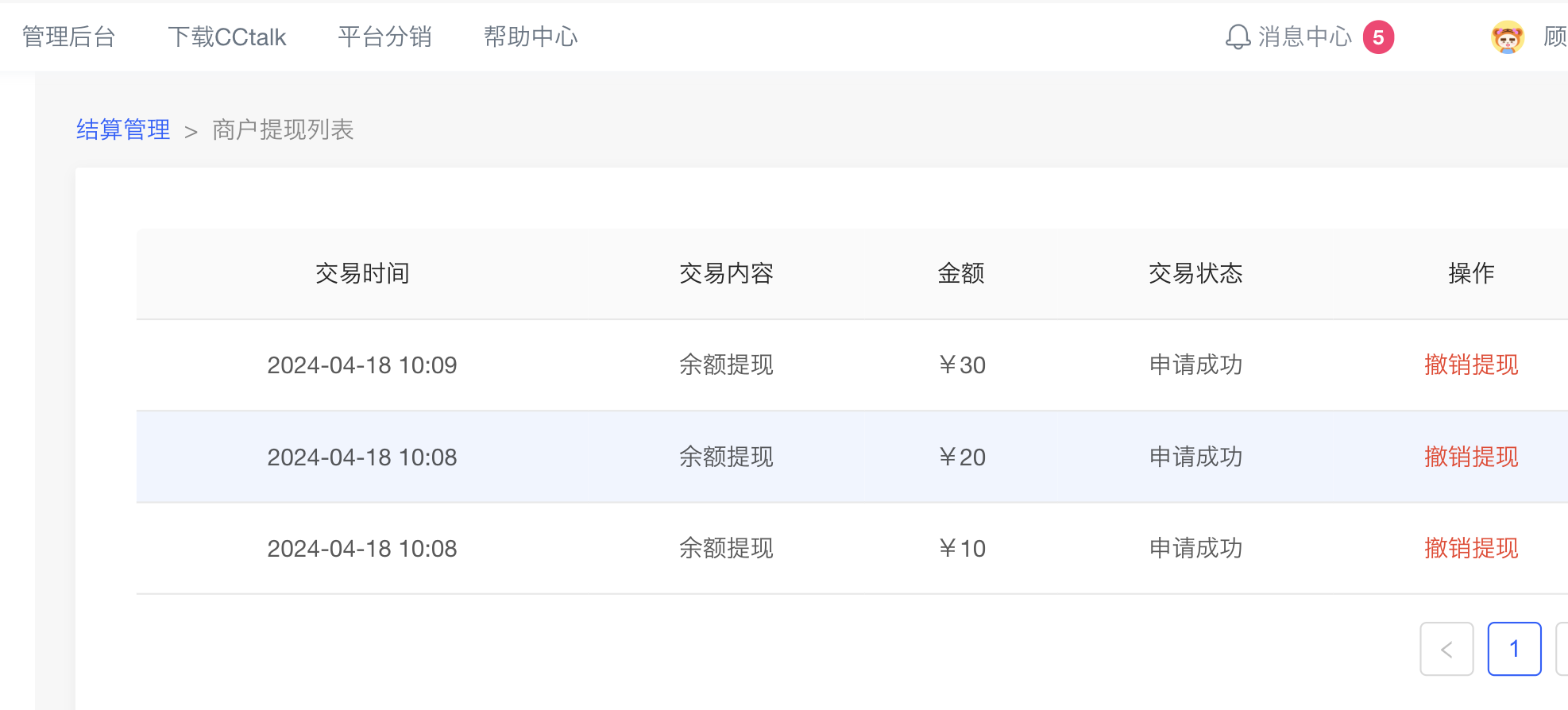Click the 交易时间 column header

362,273
